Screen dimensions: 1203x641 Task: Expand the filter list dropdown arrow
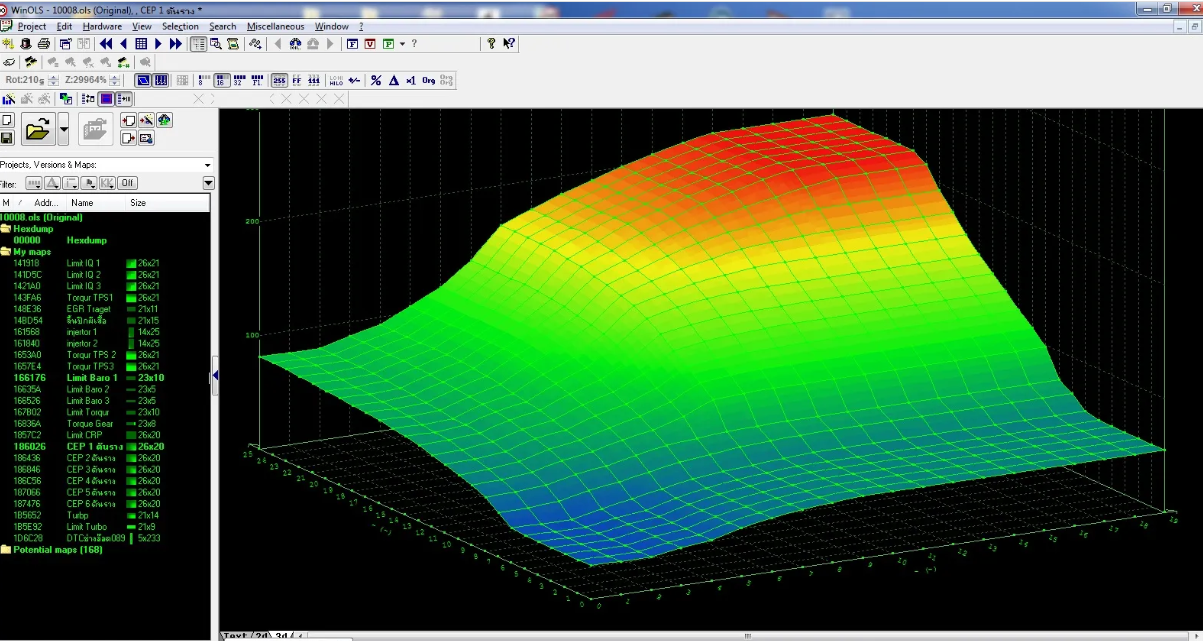coord(207,183)
